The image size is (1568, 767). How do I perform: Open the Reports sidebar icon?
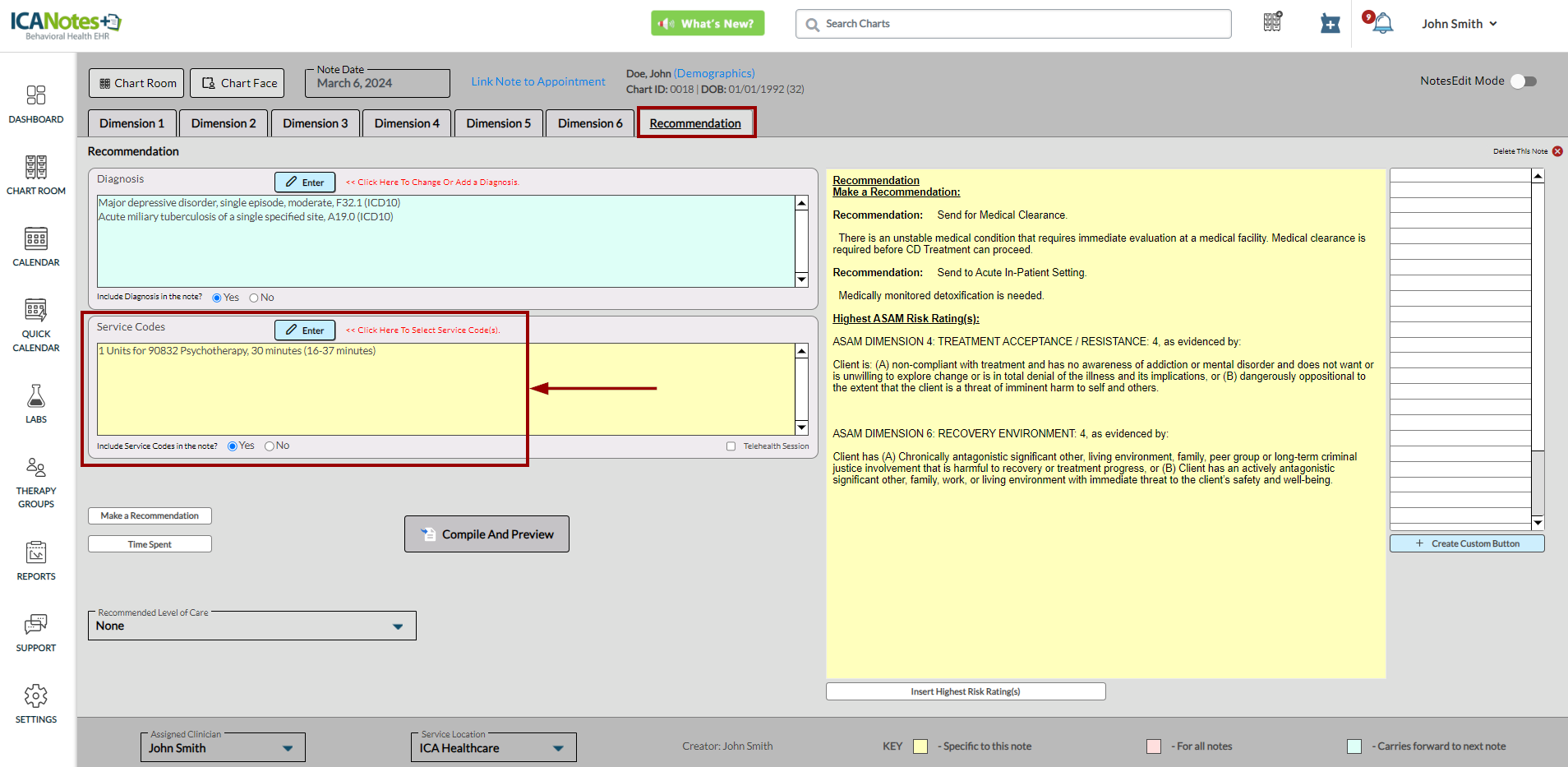click(x=35, y=553)
